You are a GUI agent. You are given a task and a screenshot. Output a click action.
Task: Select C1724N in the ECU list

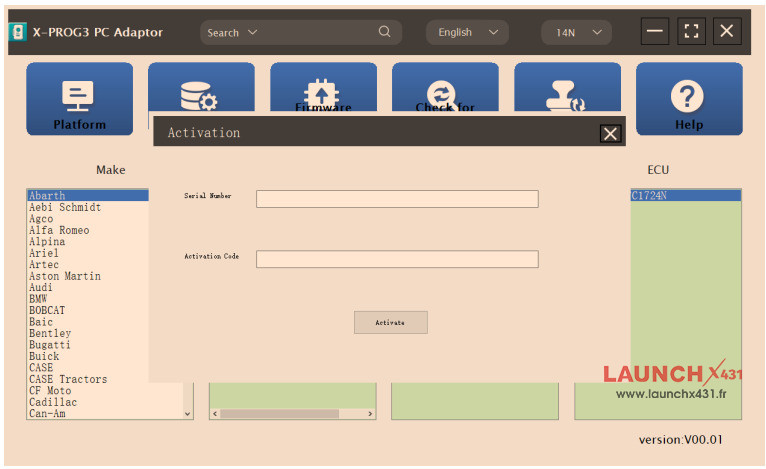[685, 196]
